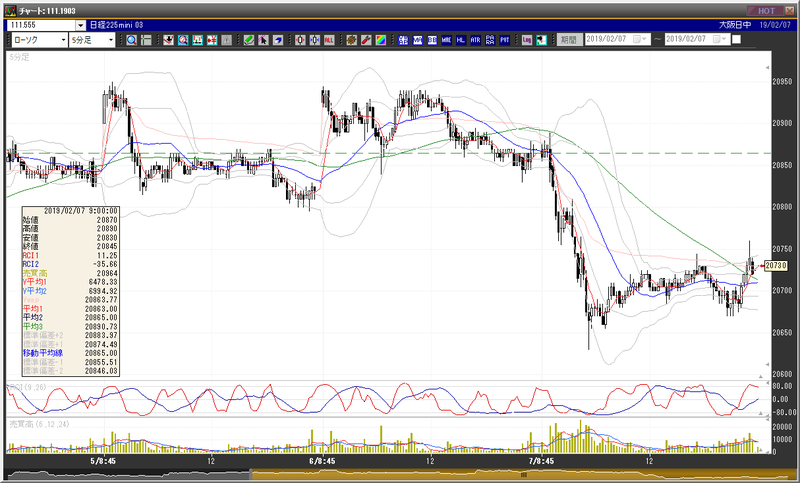Click the 移動平均線 row in data box
800x483 pixels.
(71, 353)
